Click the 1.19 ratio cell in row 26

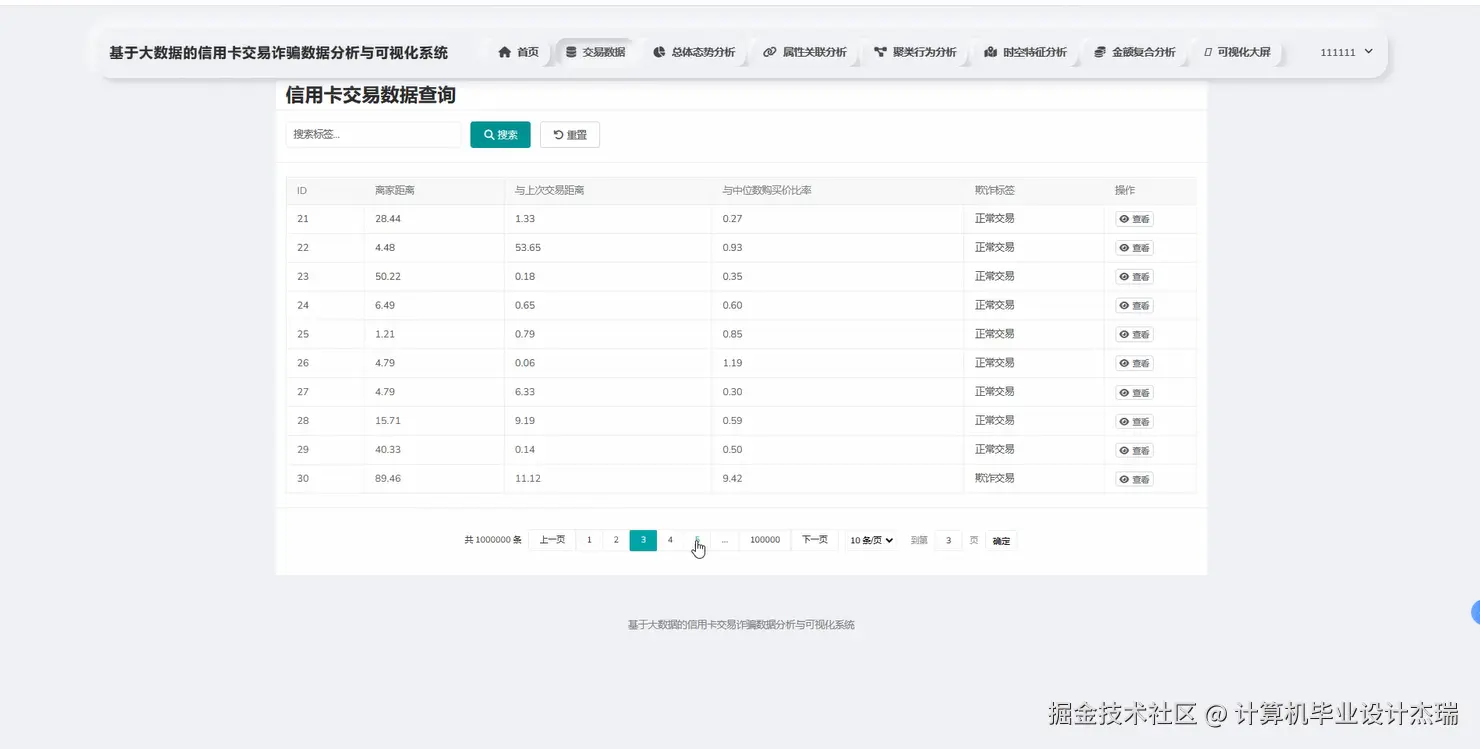[x=732, y=363]
